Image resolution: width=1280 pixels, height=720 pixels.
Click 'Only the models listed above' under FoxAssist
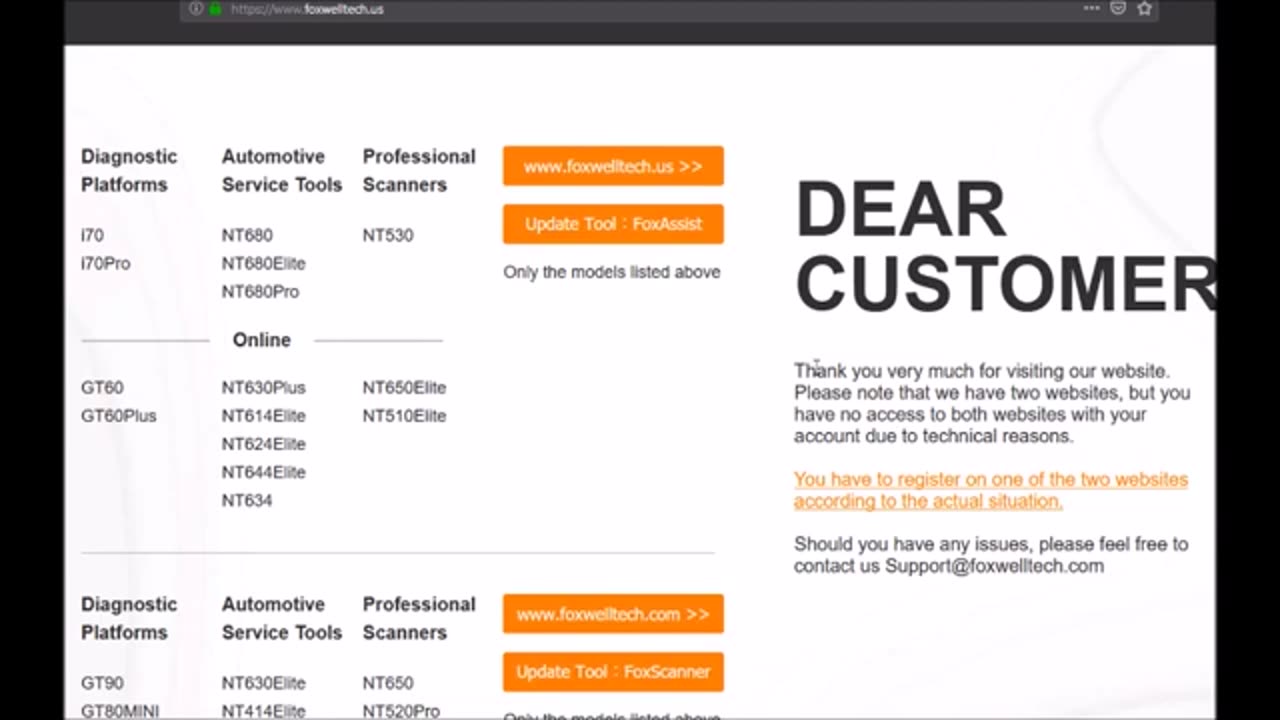coord(612,272)
